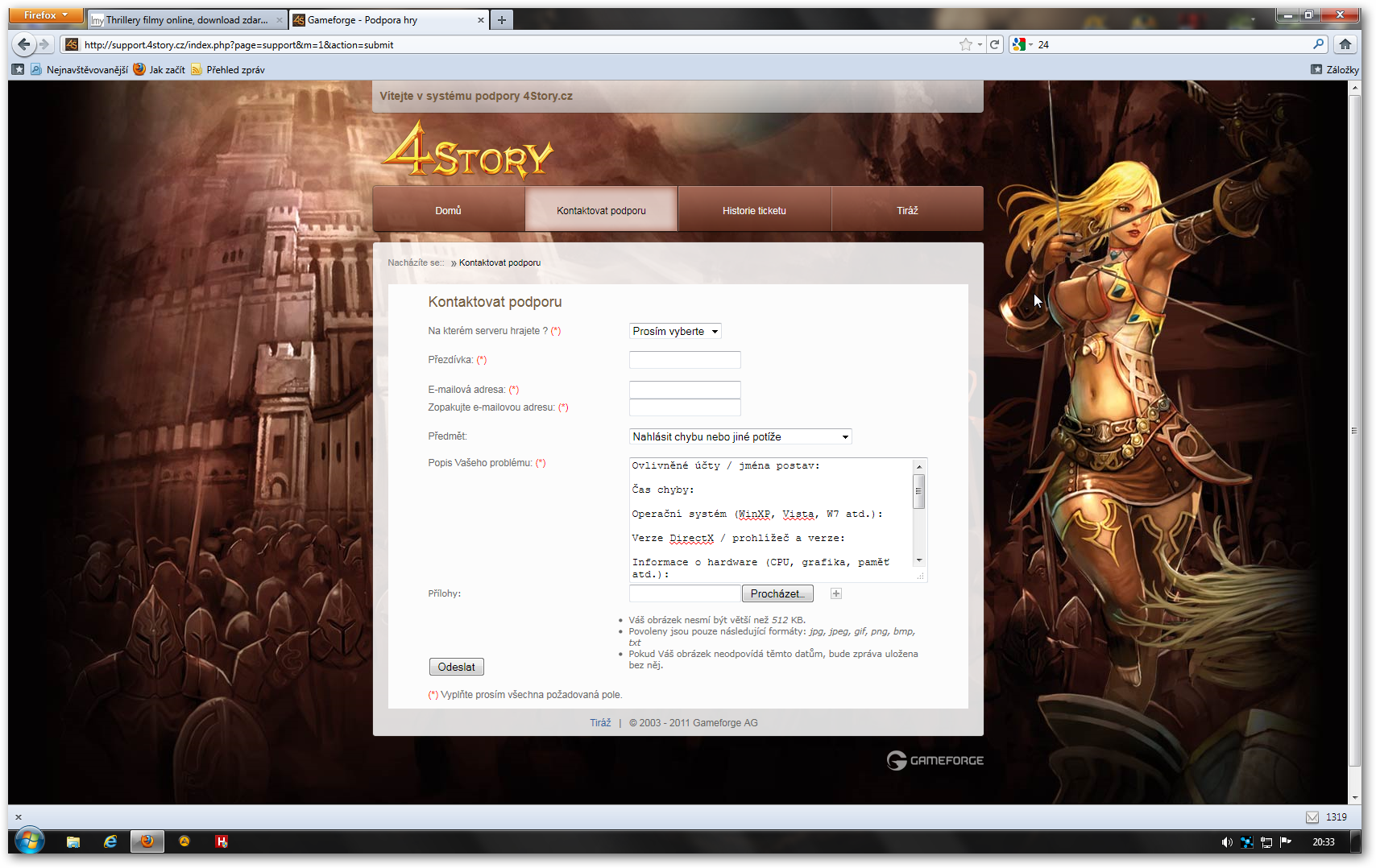The width and height of the screenshot is (1376, 868).
Task: Click the Tiráž footer link
Action: pyautogui.click(x=600, y=723)
